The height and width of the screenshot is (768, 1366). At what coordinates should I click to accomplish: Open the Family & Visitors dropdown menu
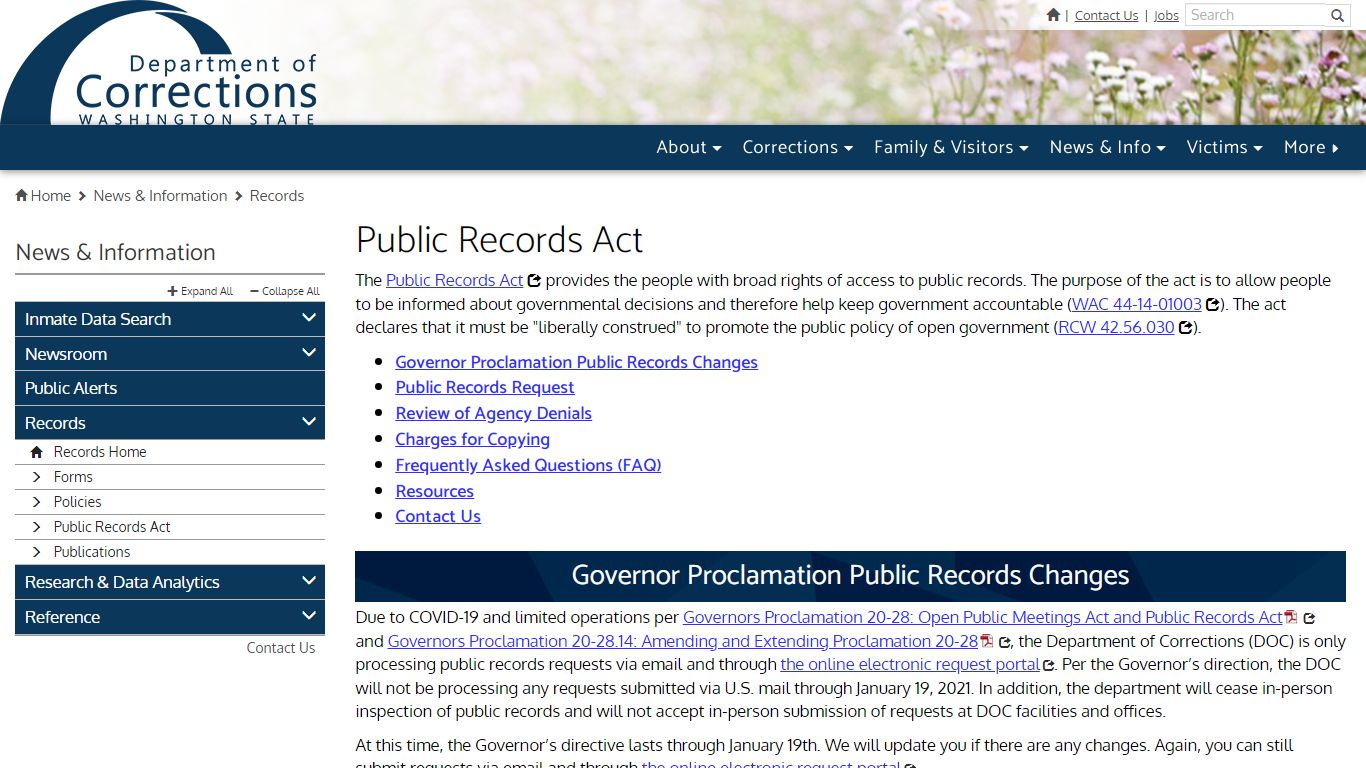coord(951,147)
